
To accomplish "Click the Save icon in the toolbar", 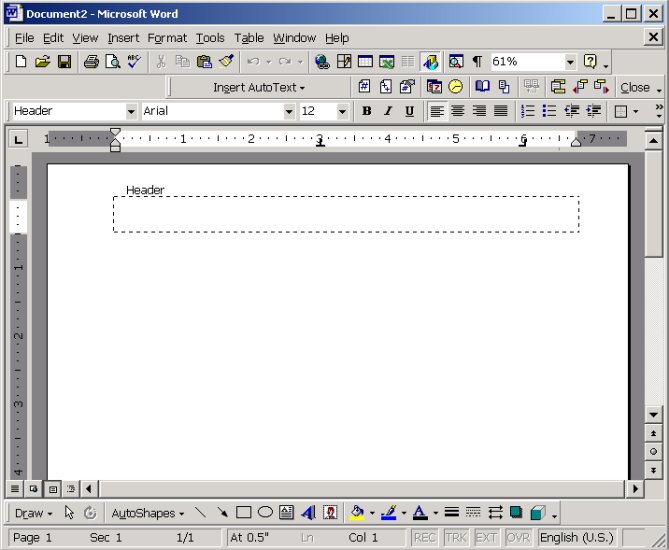I will (x=64, y=62).
